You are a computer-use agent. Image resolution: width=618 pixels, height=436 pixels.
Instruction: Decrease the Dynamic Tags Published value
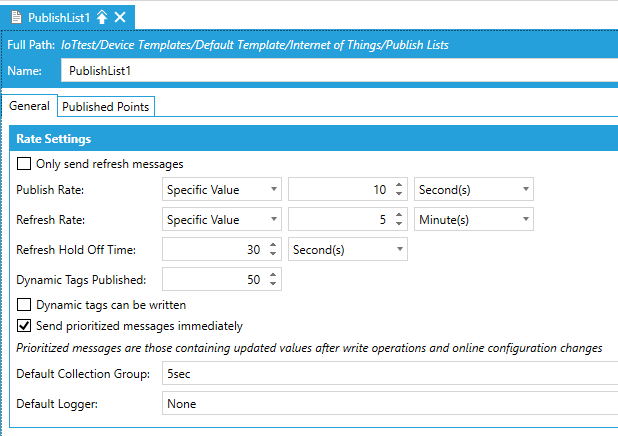(x=273, y=284)
